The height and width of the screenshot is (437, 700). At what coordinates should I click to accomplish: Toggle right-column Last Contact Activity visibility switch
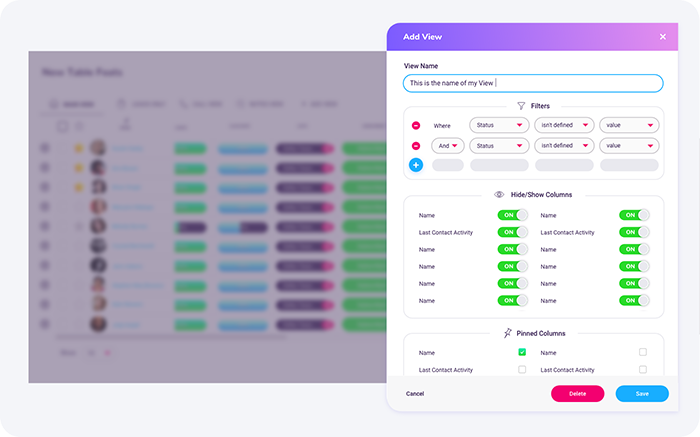pyautogui.click(x=634, y=232)
